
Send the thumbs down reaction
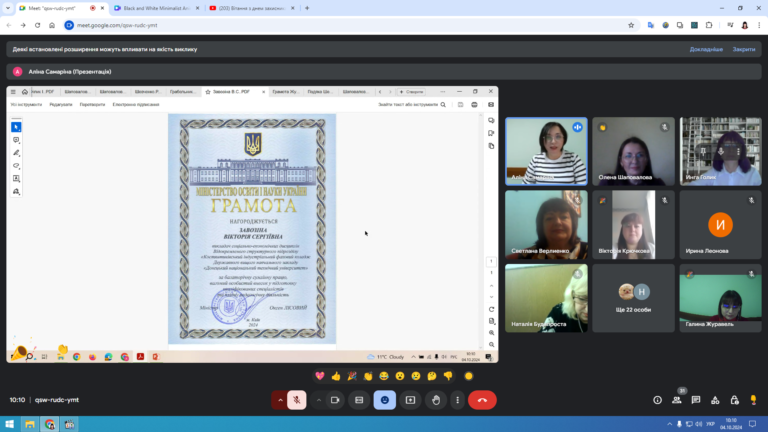[448, 376]
